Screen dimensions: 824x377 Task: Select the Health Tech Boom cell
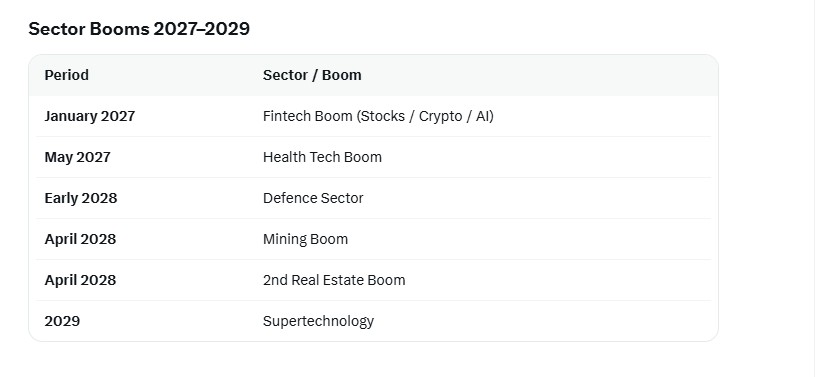(x=322, y=157)
